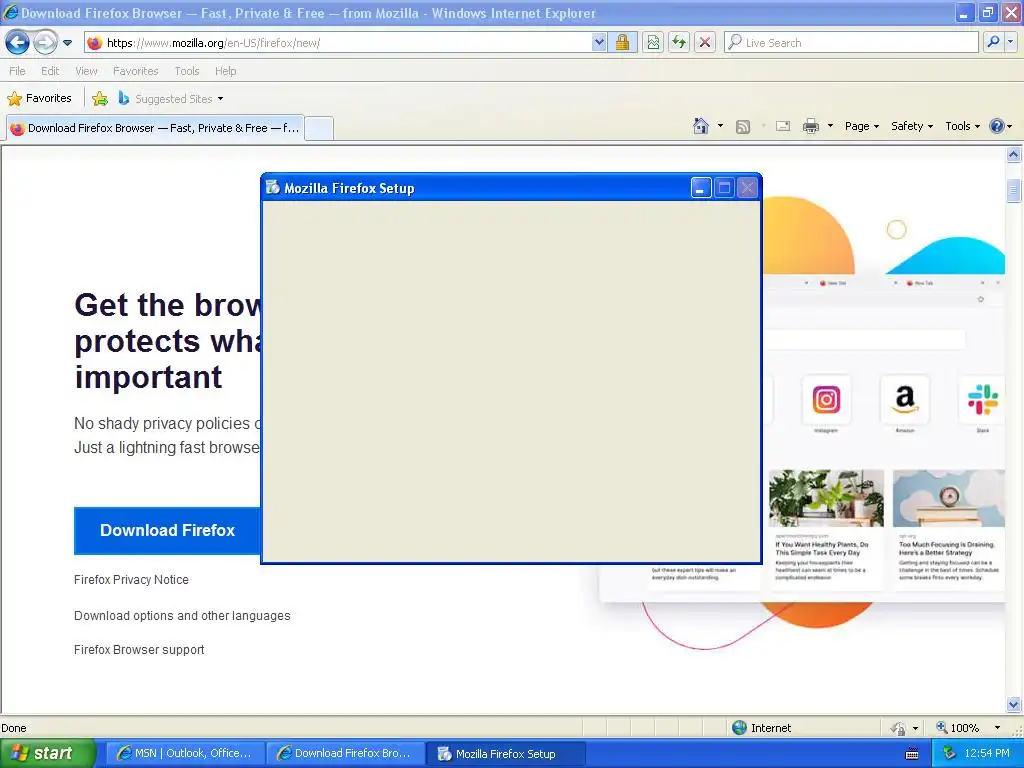The height and width of the screenshot is (768, 1024).
Task: Click the IE Forward navigation arrow
Action: point(45,43)
